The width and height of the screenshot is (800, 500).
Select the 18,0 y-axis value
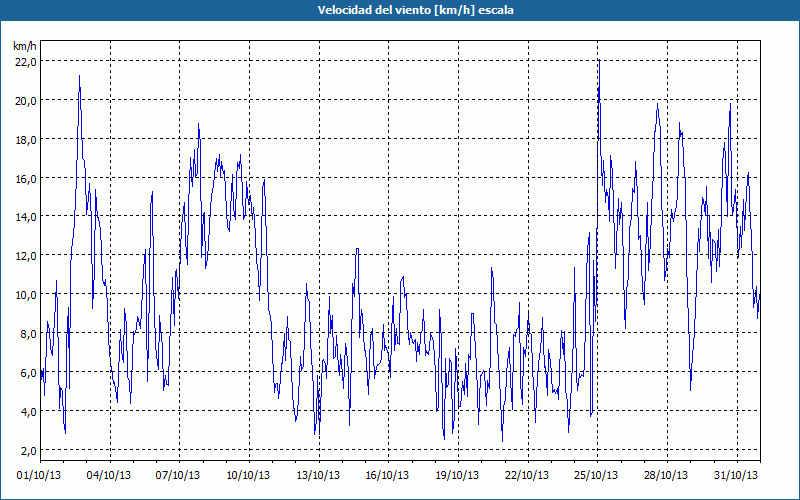(26, 139)
